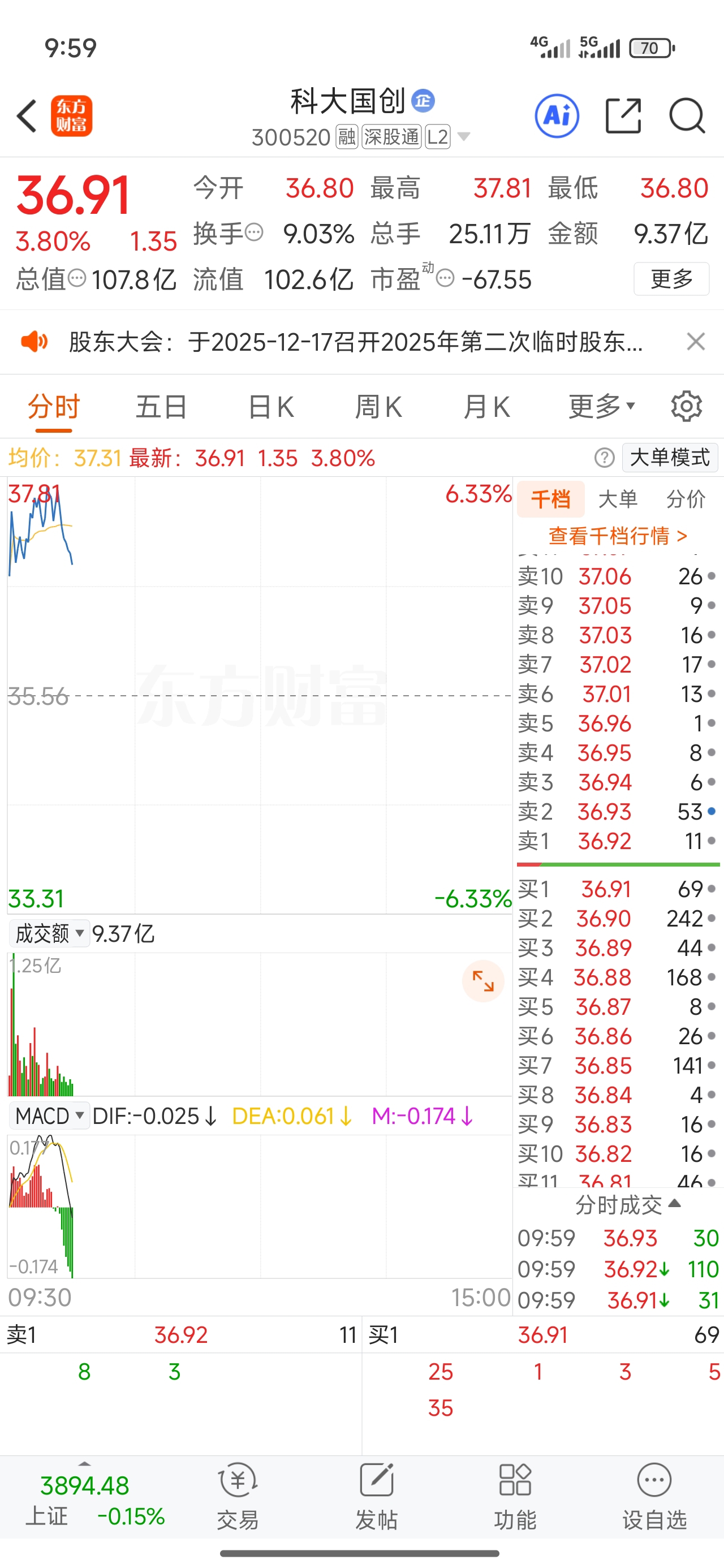Tap the 东方财富 app logo
The height and width of the screenshot is (1568, 724).
(x=71, y=115)
